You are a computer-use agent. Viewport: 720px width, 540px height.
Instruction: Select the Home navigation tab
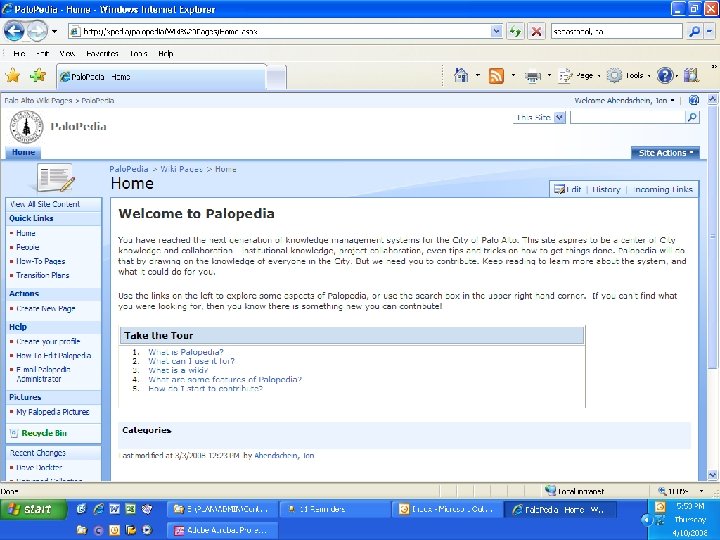(x=23, y=152)
